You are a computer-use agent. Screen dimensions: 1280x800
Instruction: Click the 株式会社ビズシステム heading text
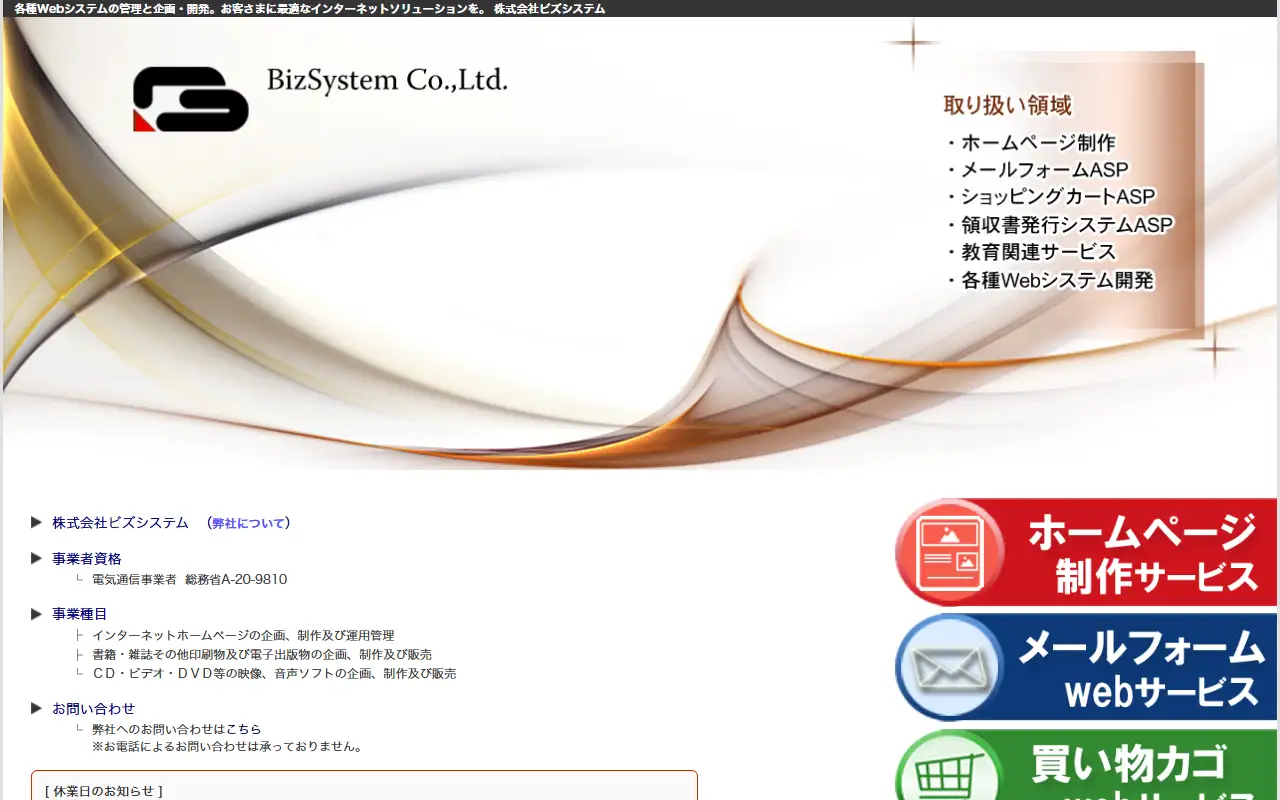[120, 523]
